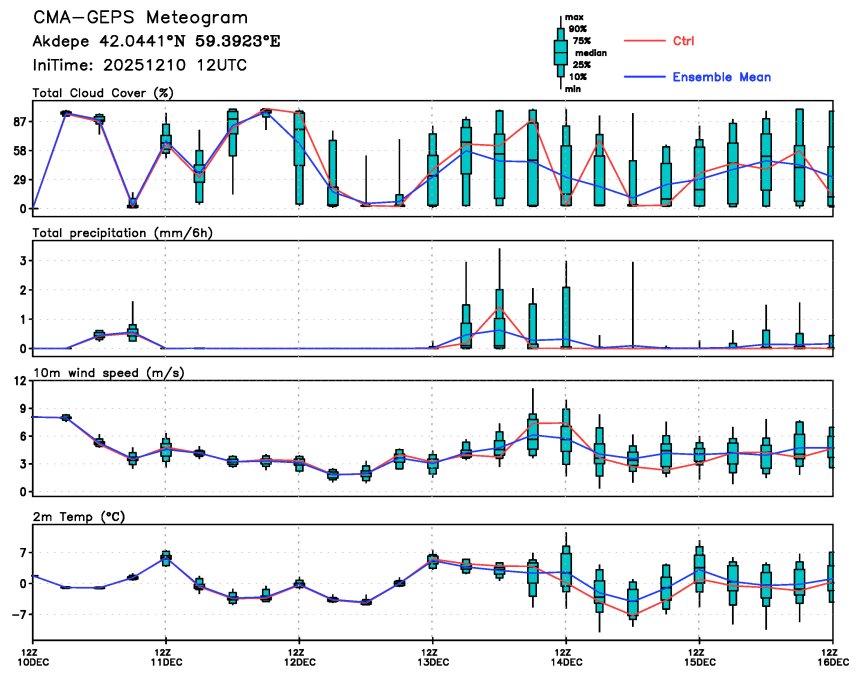
Task: Click the 90% label in boxplot legend
Action: click(578, 29)
